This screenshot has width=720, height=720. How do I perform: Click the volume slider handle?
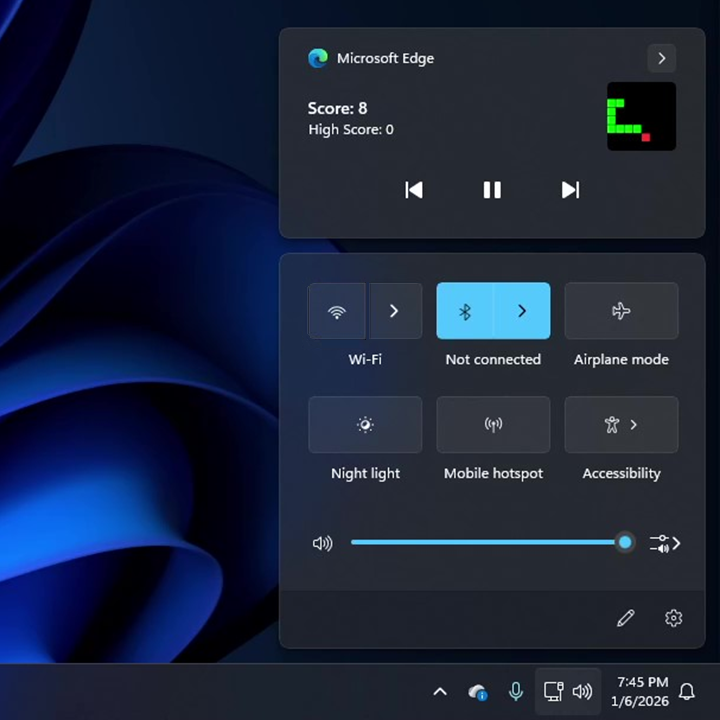pyautogui.click(x=625, y=542)
